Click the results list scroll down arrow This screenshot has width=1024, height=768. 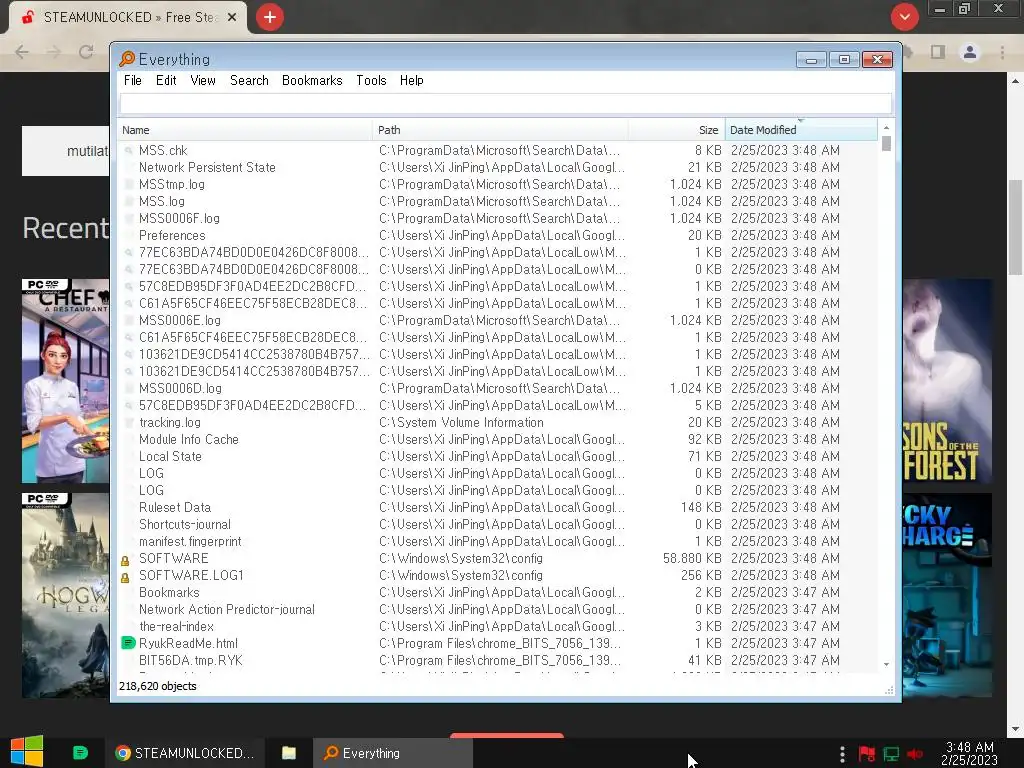coord(886,664)
